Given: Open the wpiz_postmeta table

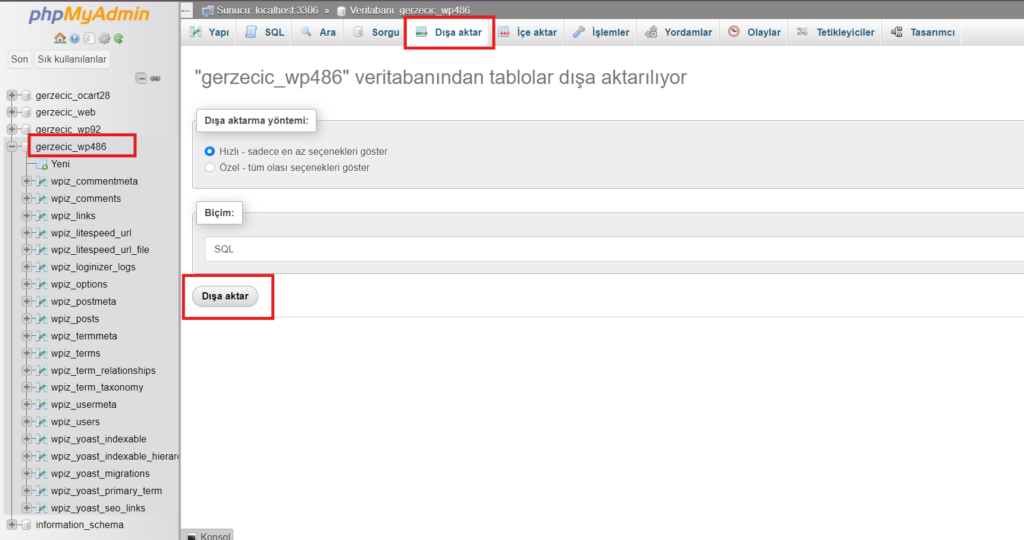Looking at the screenshot, I should click(x=84, y=302).
